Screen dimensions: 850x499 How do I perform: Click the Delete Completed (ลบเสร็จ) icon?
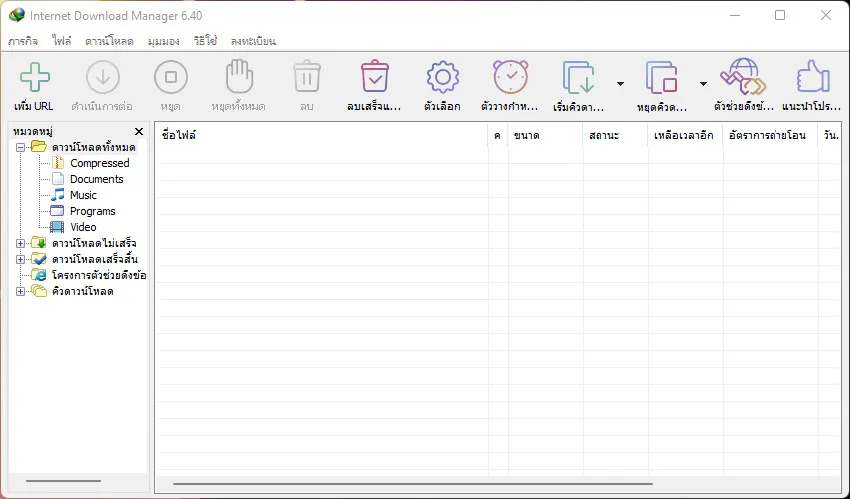(375, 77)
